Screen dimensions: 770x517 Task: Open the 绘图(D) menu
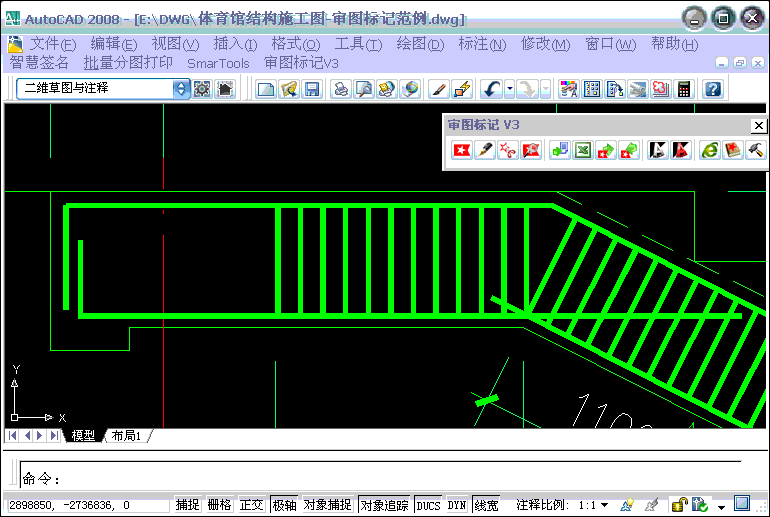[420, 44]
